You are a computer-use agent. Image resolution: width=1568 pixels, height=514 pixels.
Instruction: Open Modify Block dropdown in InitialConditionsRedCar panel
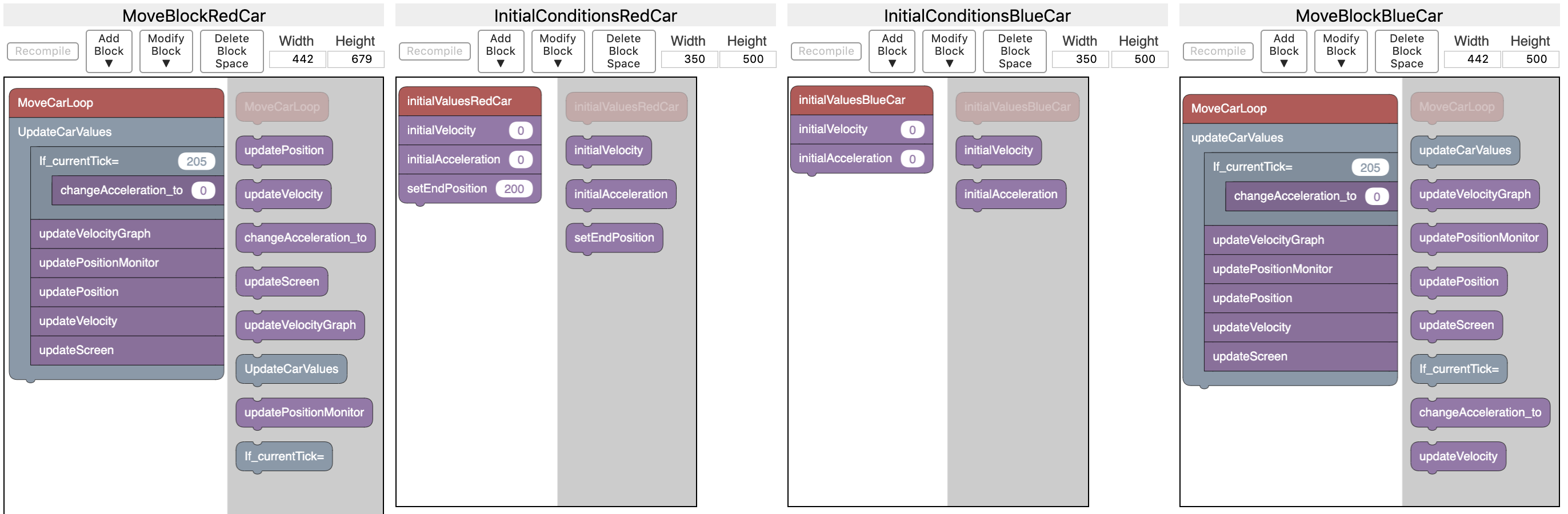pos(557,51)
